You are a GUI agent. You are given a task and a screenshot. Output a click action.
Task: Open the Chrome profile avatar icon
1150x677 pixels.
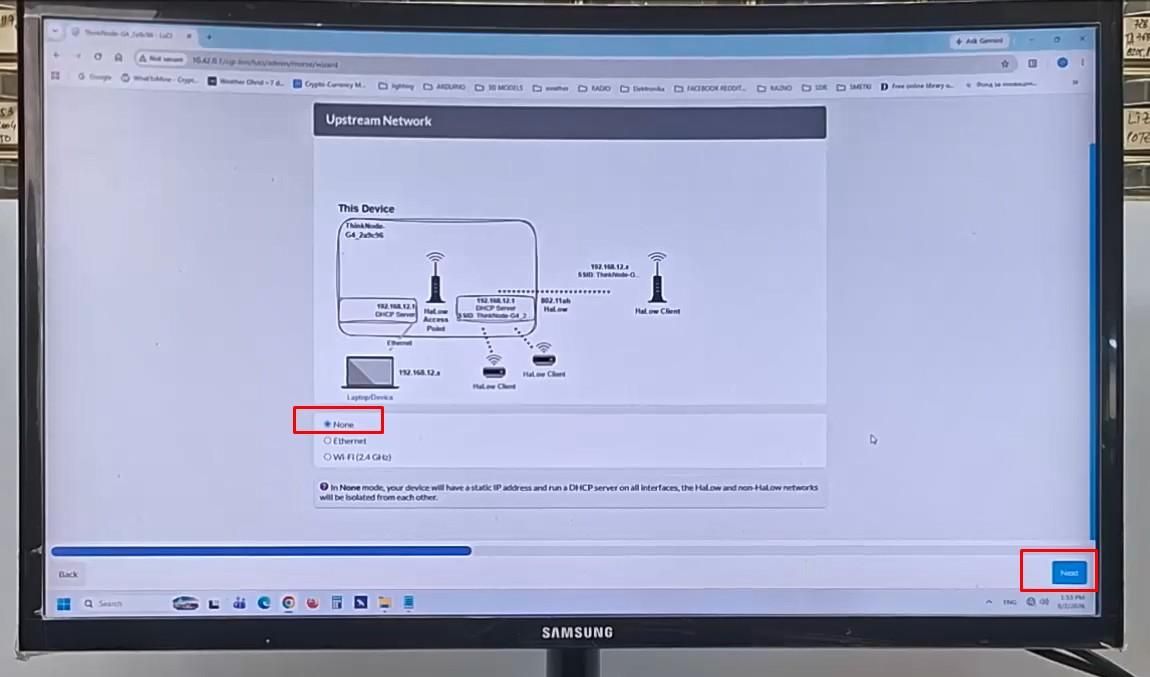(x=1062, y=63)
